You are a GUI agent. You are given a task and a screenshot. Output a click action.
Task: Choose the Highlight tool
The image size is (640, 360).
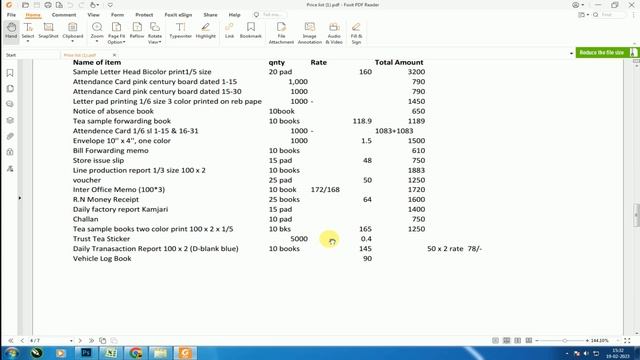tap(205, 31)
